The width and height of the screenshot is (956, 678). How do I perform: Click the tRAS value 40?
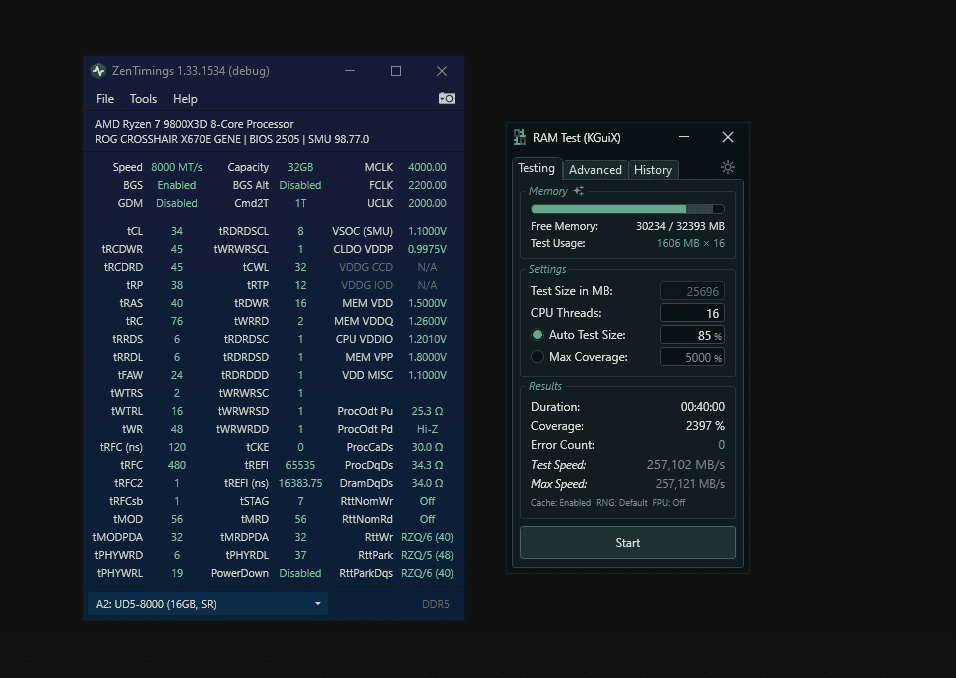click(x=177, y=303)
